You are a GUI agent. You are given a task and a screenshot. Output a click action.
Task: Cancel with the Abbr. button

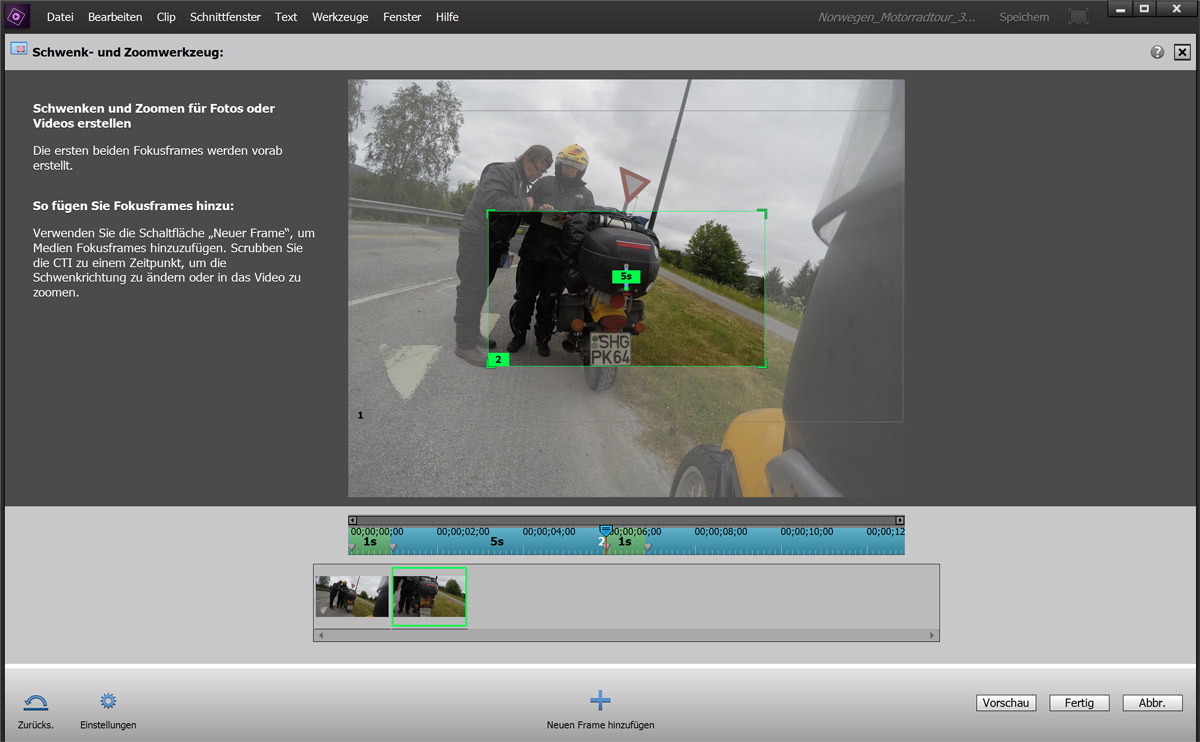click(x=1152, y=703)
